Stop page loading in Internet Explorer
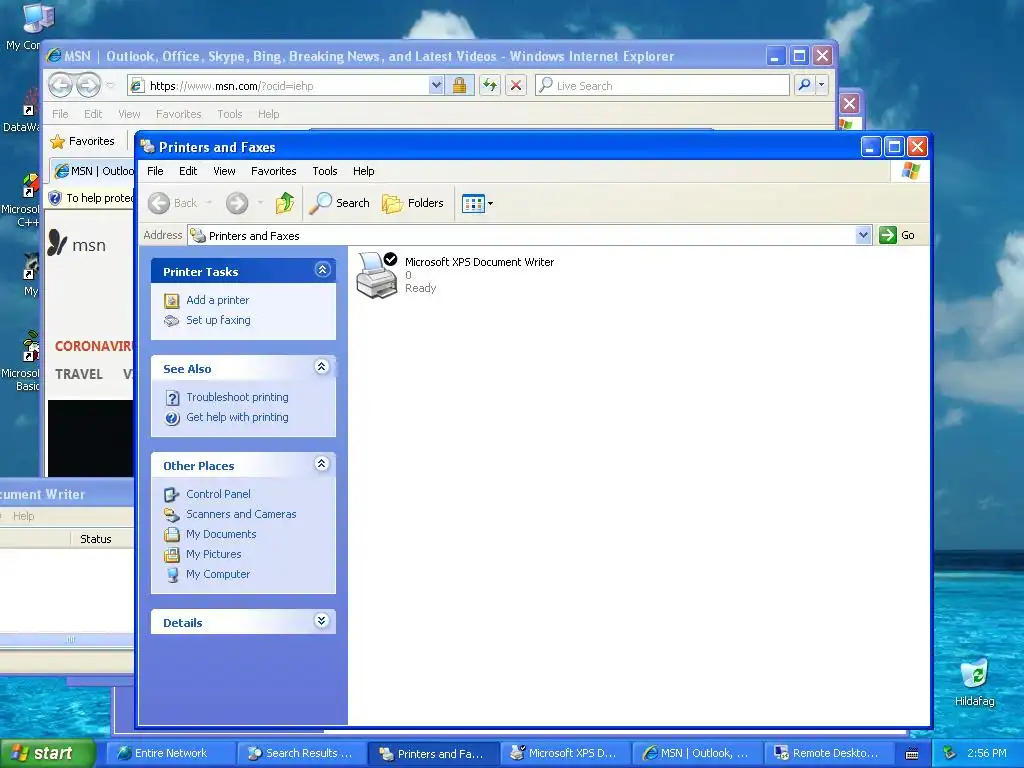Screen dimensions: 1024x768 click(x=516, y=86)
